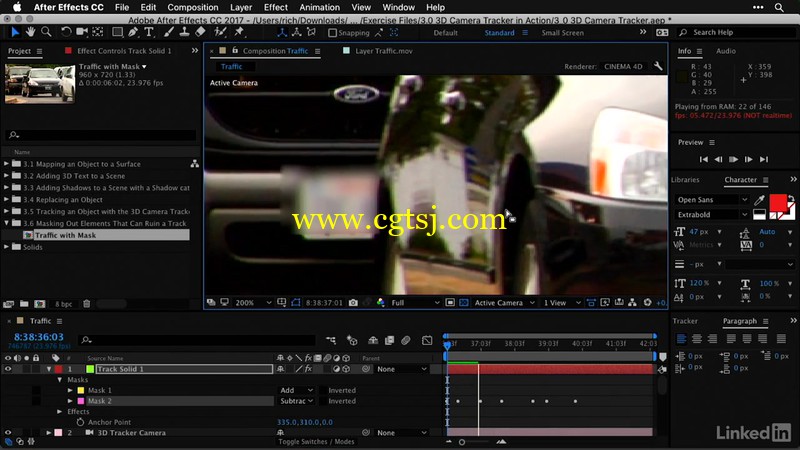Switch to the Layer Traffic.mov tab
800x450 pixels.
(384, 51)
